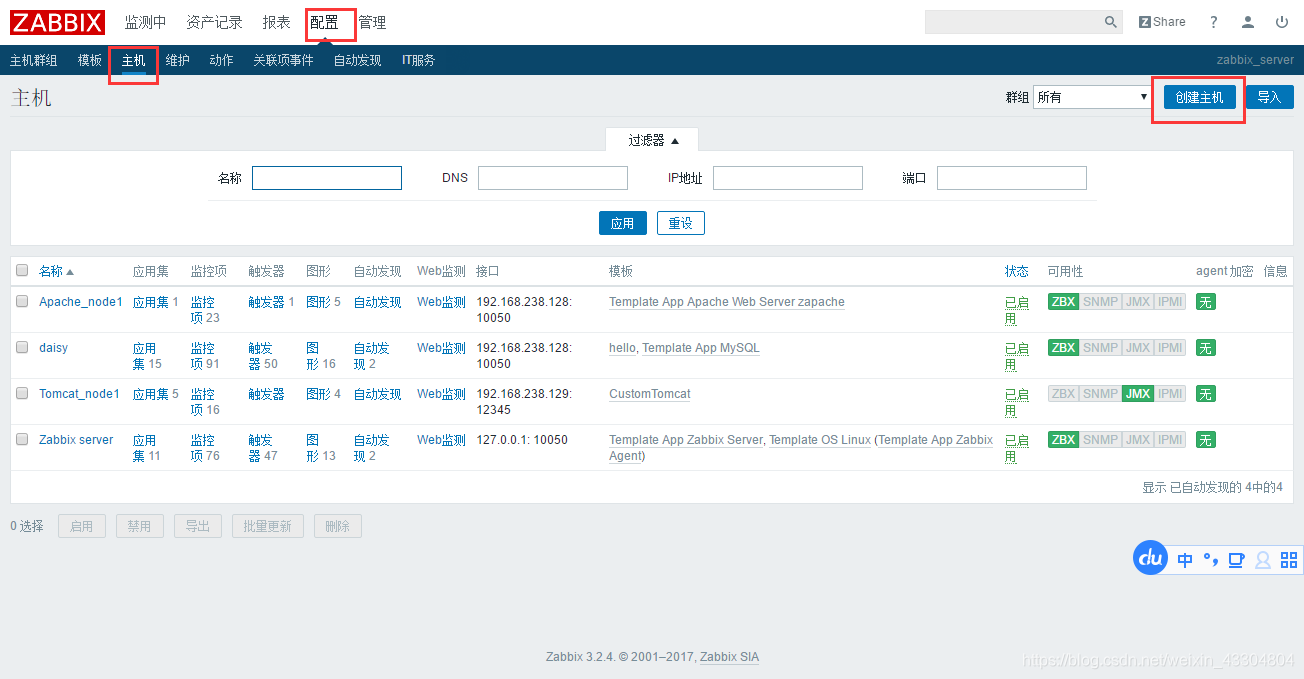Sort hosts by 名称 column header
The height and width of the screenshot is (679, 1304).
[56, 271]
